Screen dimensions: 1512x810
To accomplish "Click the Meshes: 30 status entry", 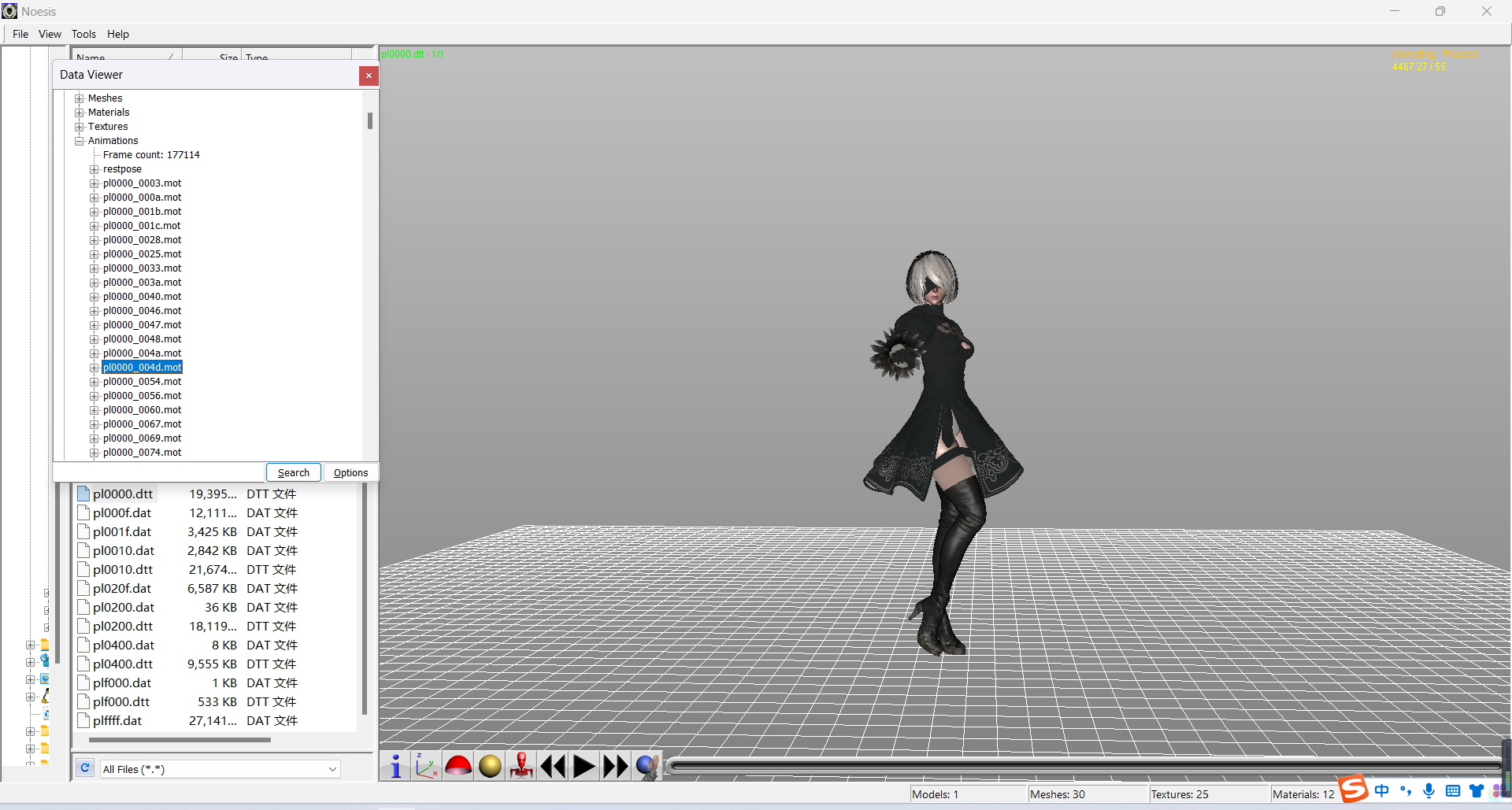I will (x=1057, y=794).
